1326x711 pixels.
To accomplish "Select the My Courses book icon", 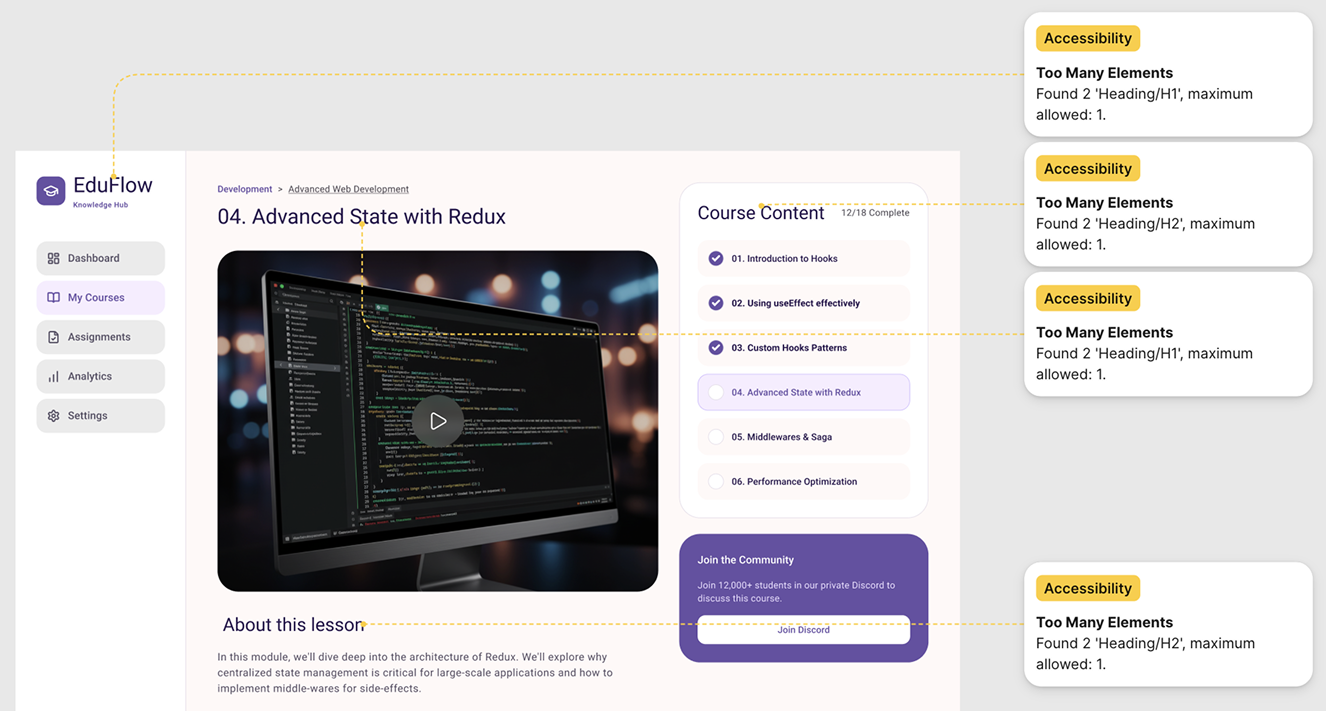I will pos(54,298).
